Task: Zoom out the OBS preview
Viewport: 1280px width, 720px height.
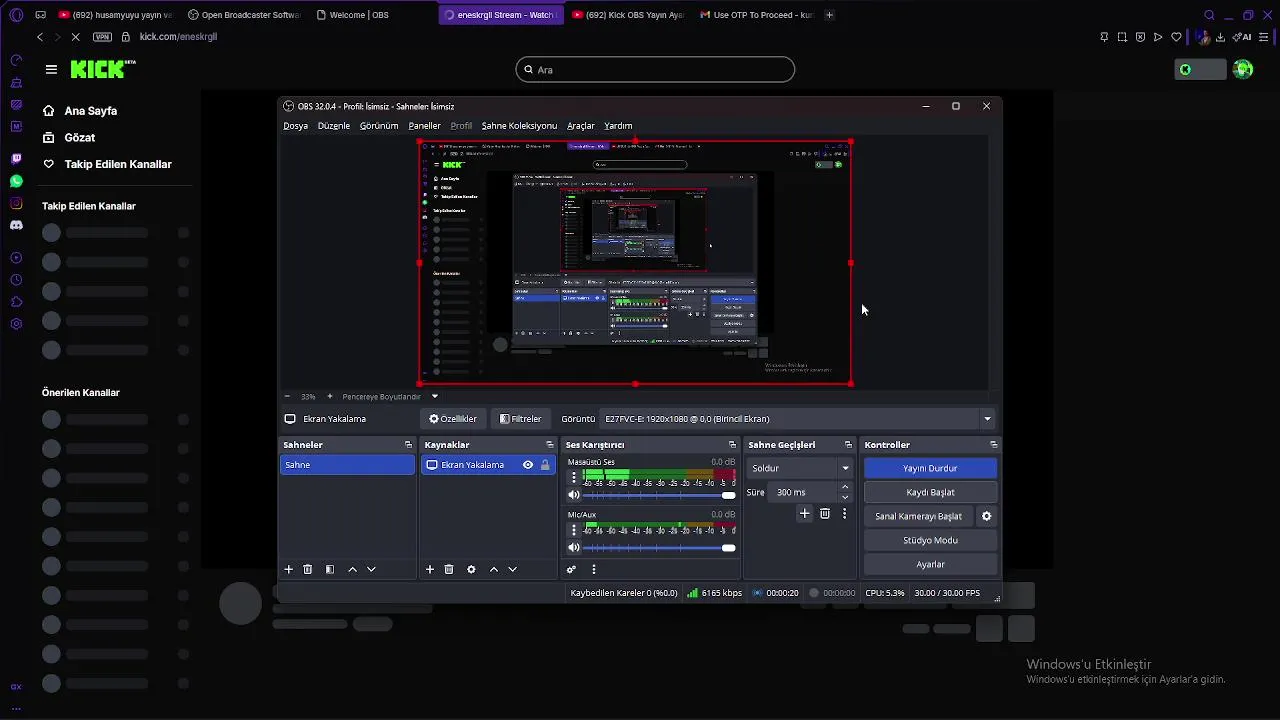Action: [288, 396]
